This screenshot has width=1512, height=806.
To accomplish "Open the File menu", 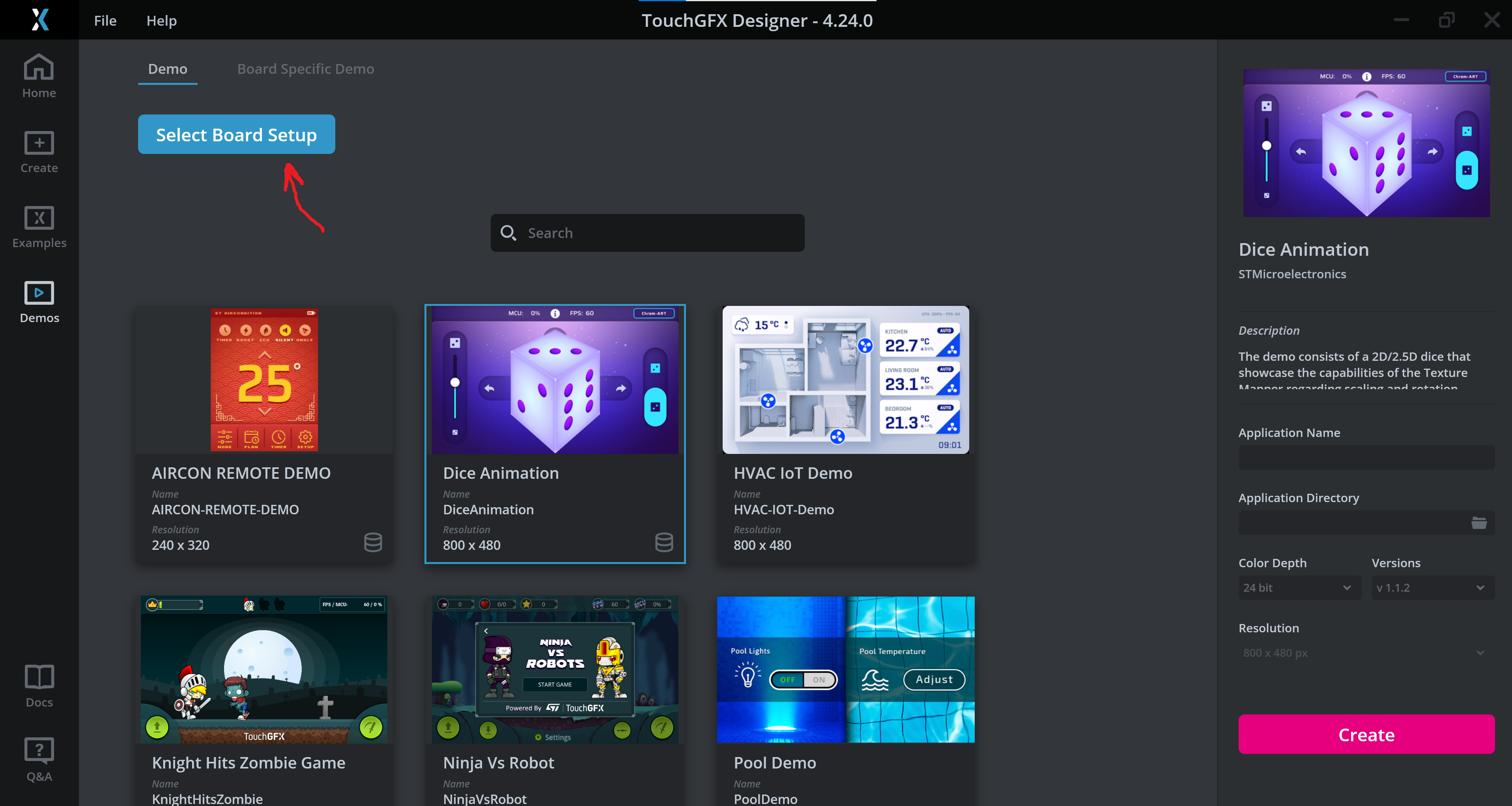I will [x=105, y=20].
